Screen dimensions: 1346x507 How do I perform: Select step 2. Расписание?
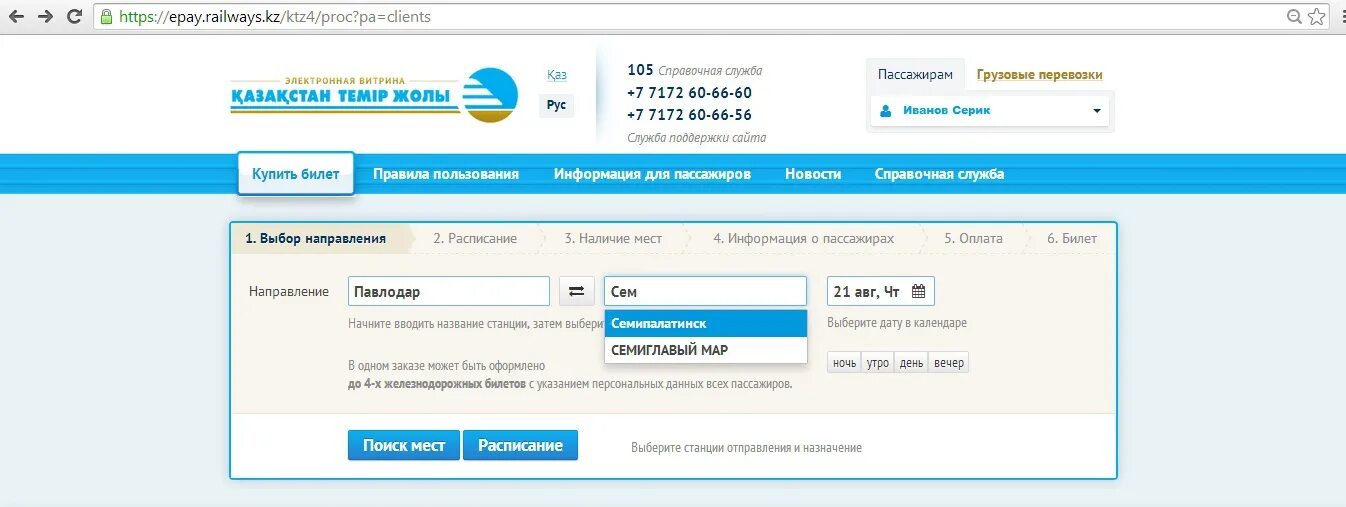(x=475, y=239)
